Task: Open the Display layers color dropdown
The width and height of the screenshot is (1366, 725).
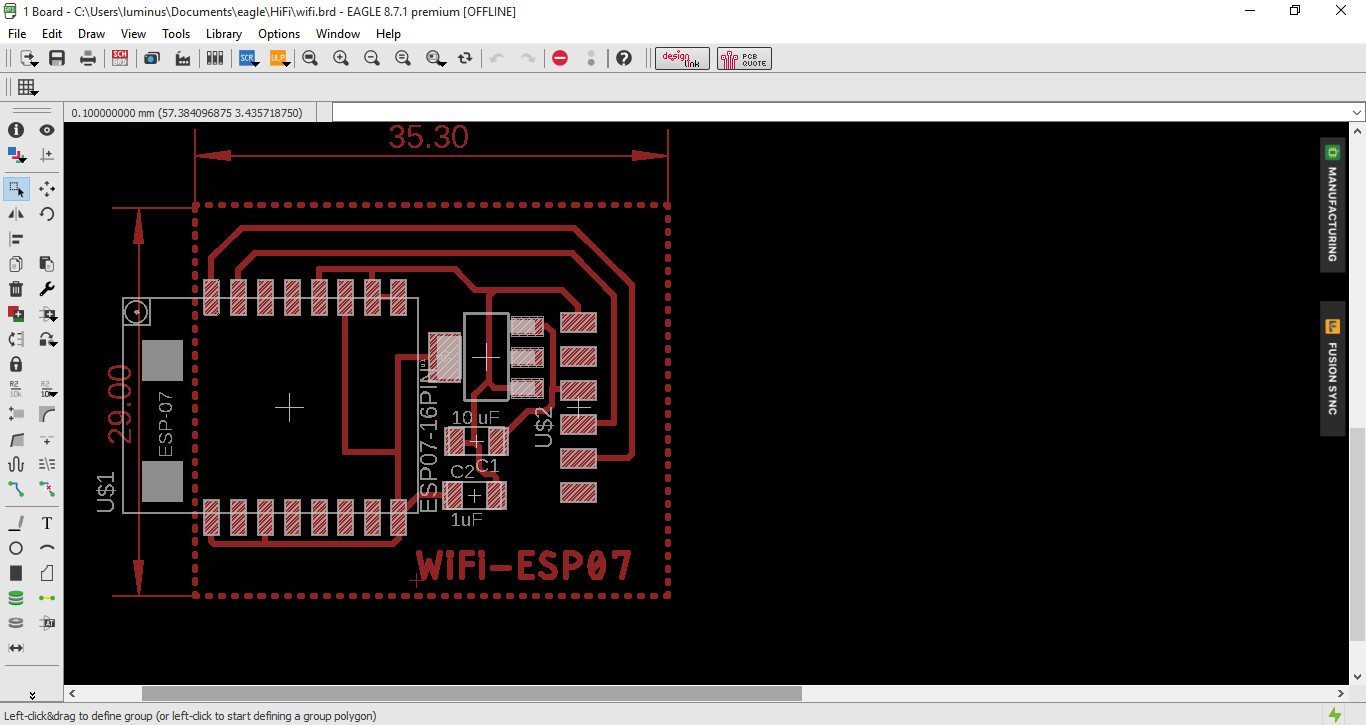Action: click(x=17, y=155)
